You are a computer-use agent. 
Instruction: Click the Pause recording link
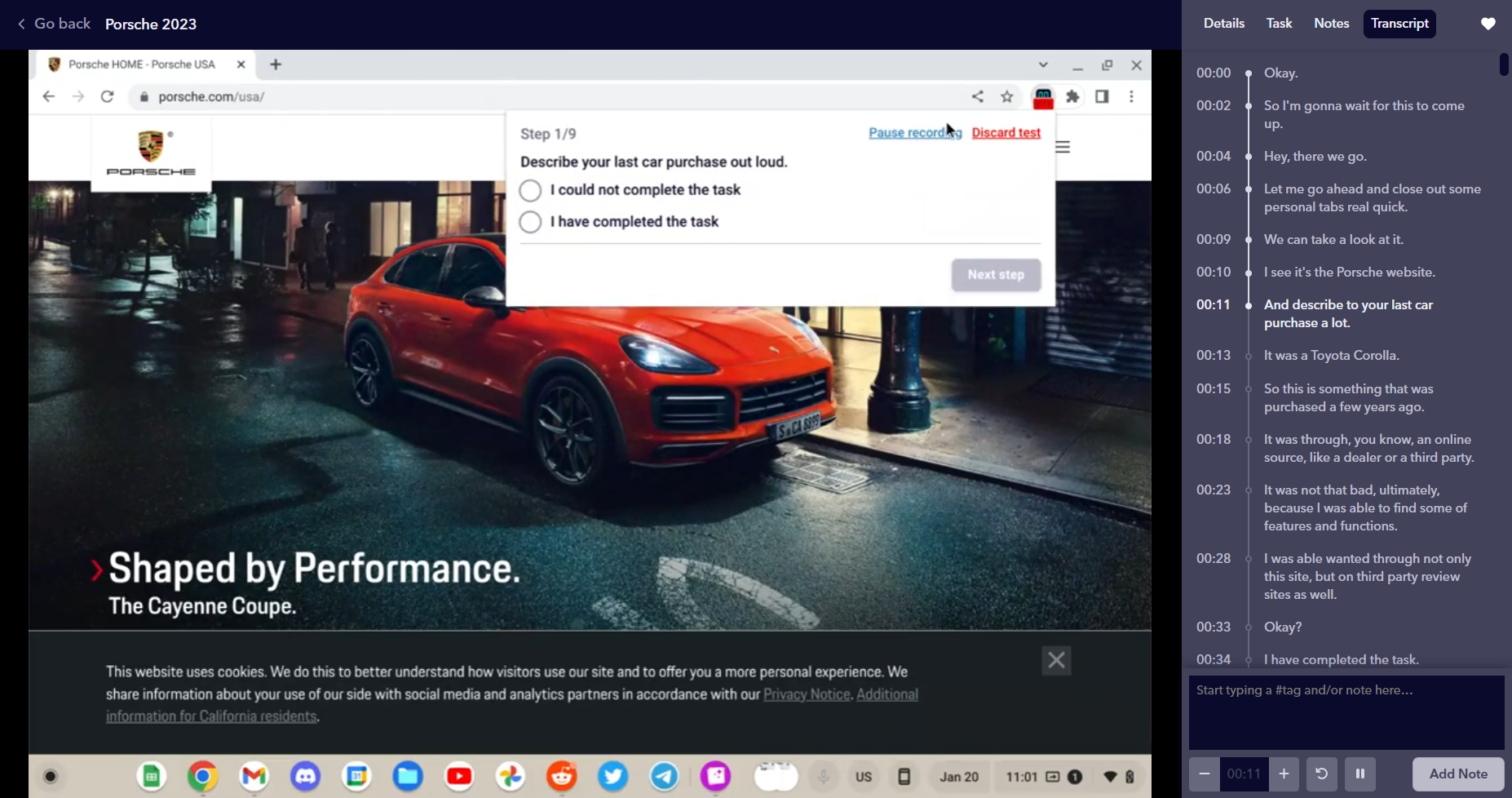[915, 133]
